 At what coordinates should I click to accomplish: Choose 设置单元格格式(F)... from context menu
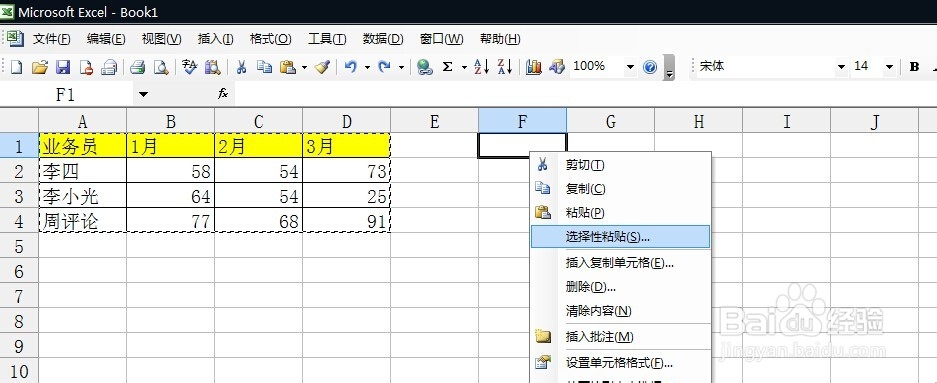click(x=620, y=363)
